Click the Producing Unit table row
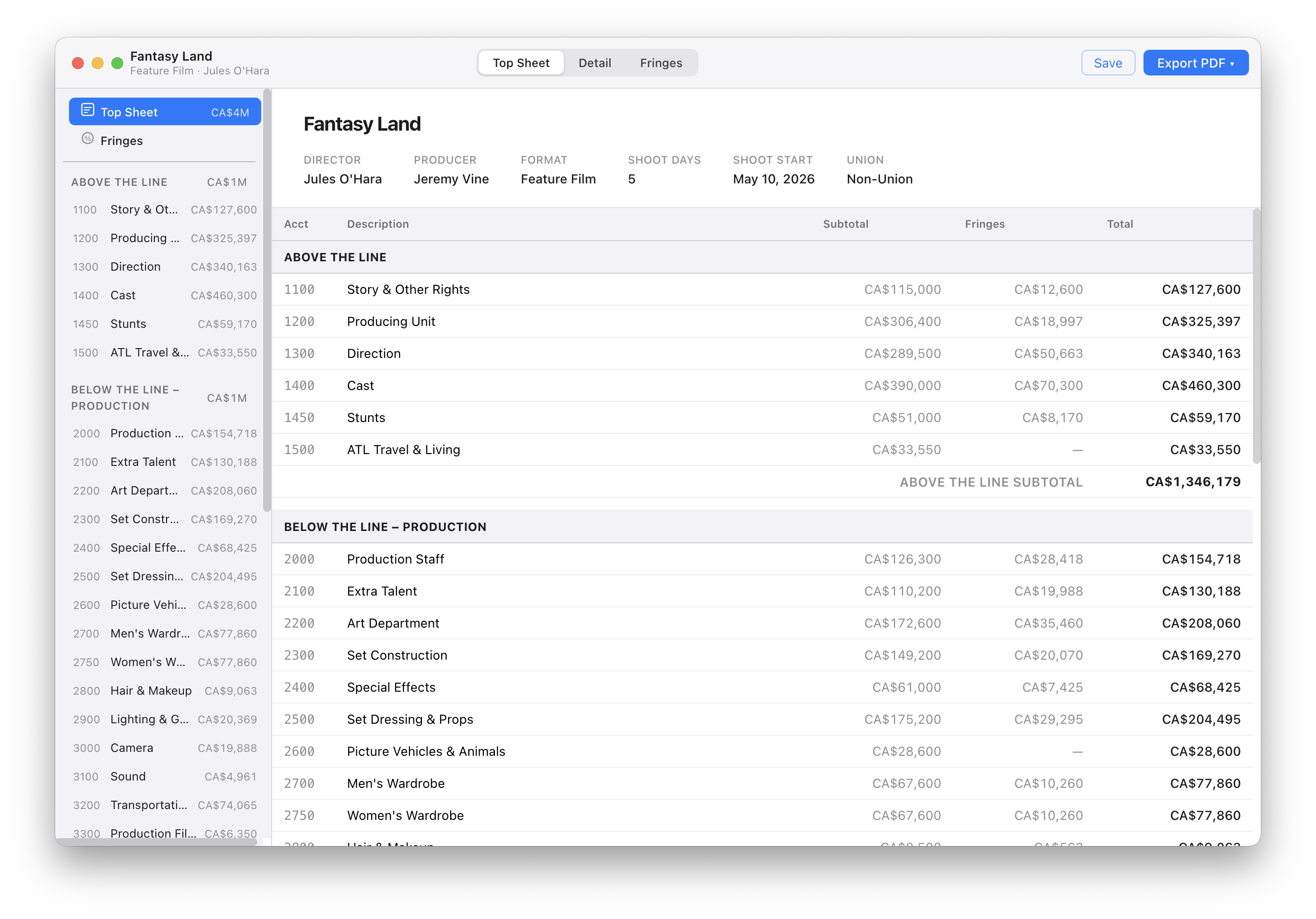Screen dimensions: 1316x919 tap(762, 322)
